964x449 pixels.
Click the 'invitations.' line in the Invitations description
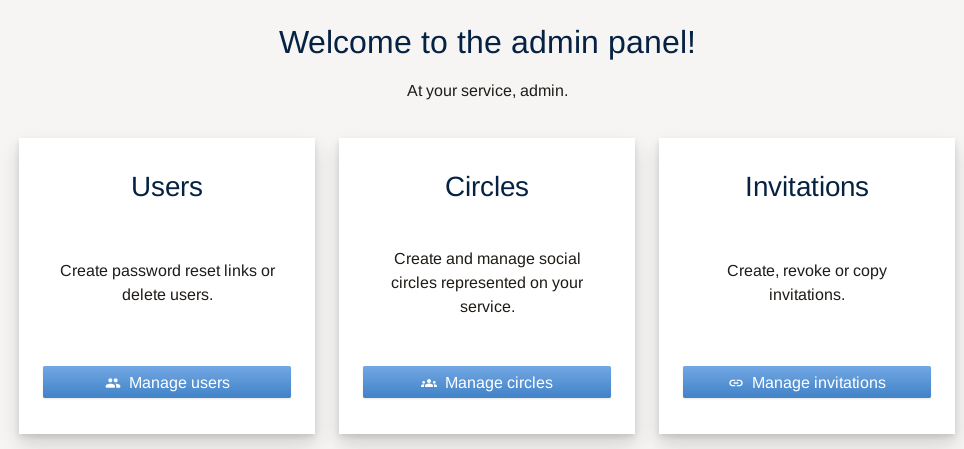807,295
